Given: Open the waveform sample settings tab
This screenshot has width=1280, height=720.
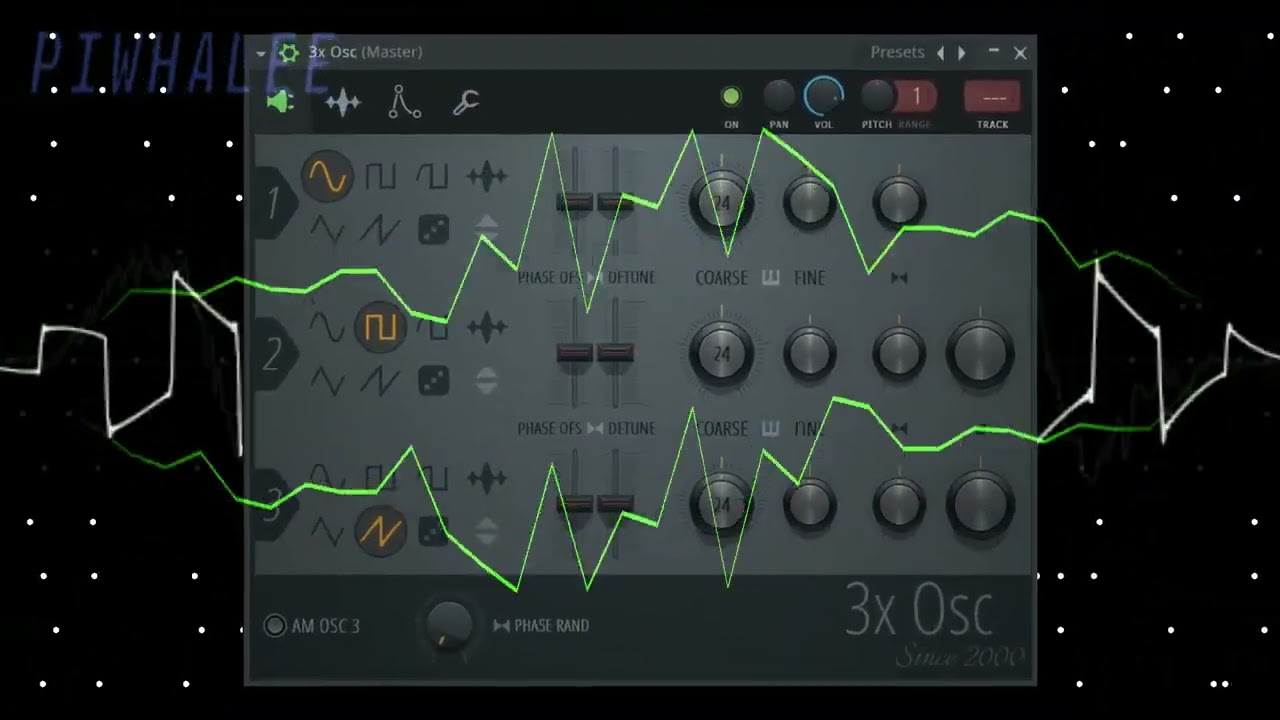Looking at the screenshot, I should [x=342, y=102].
